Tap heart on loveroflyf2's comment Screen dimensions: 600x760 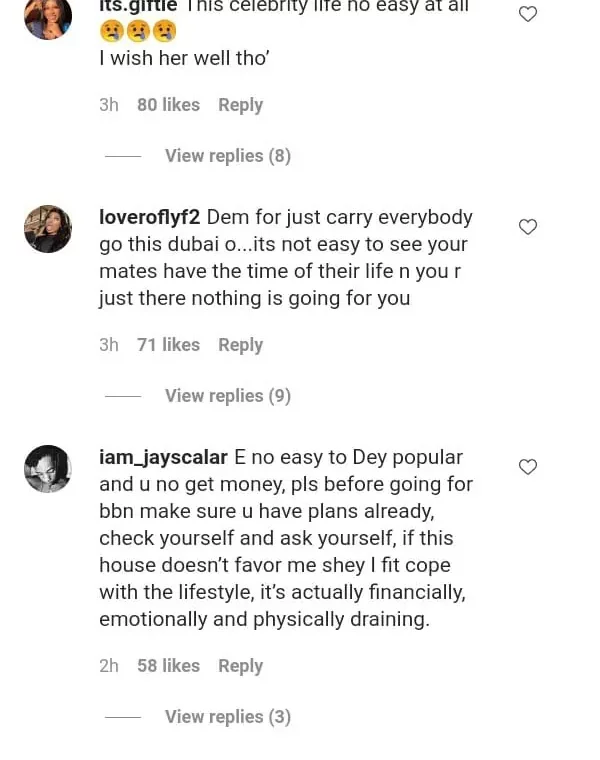[x=528, y=227]
